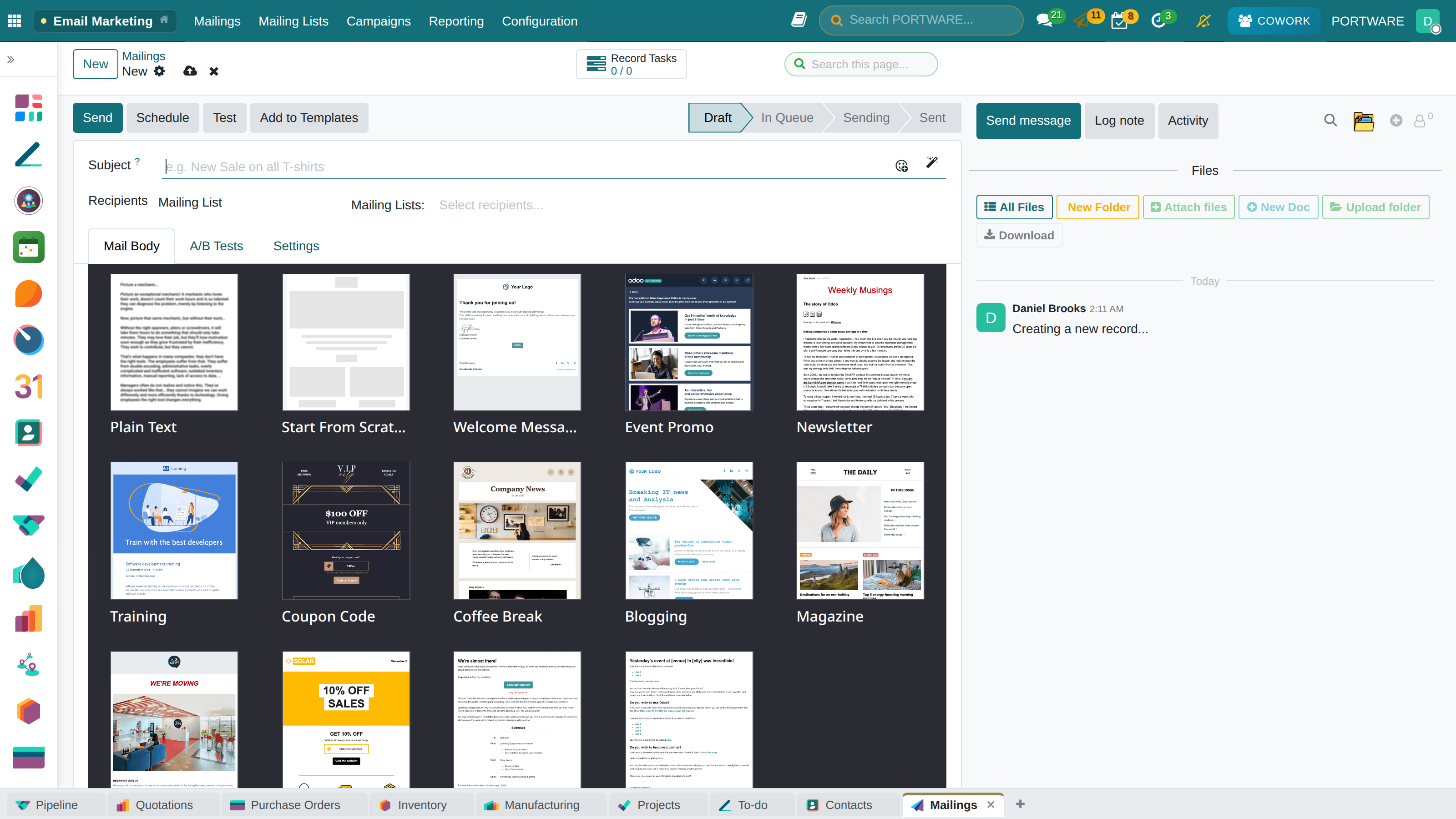Image resolution: width=1456 pixels, height=819 pixels.
Task: Open the Mailing Lists top menu
Action: point(293,21)
